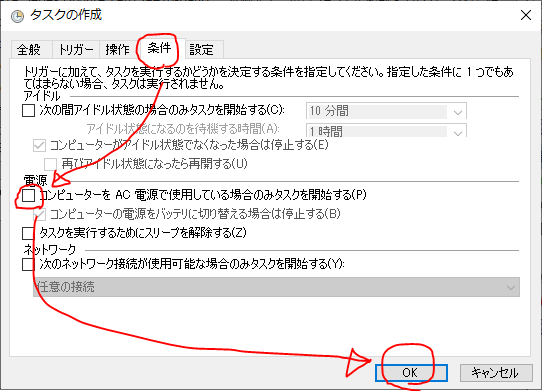
Task: Close the タスクの作成 dialog
Action: (x=526, y=15)
